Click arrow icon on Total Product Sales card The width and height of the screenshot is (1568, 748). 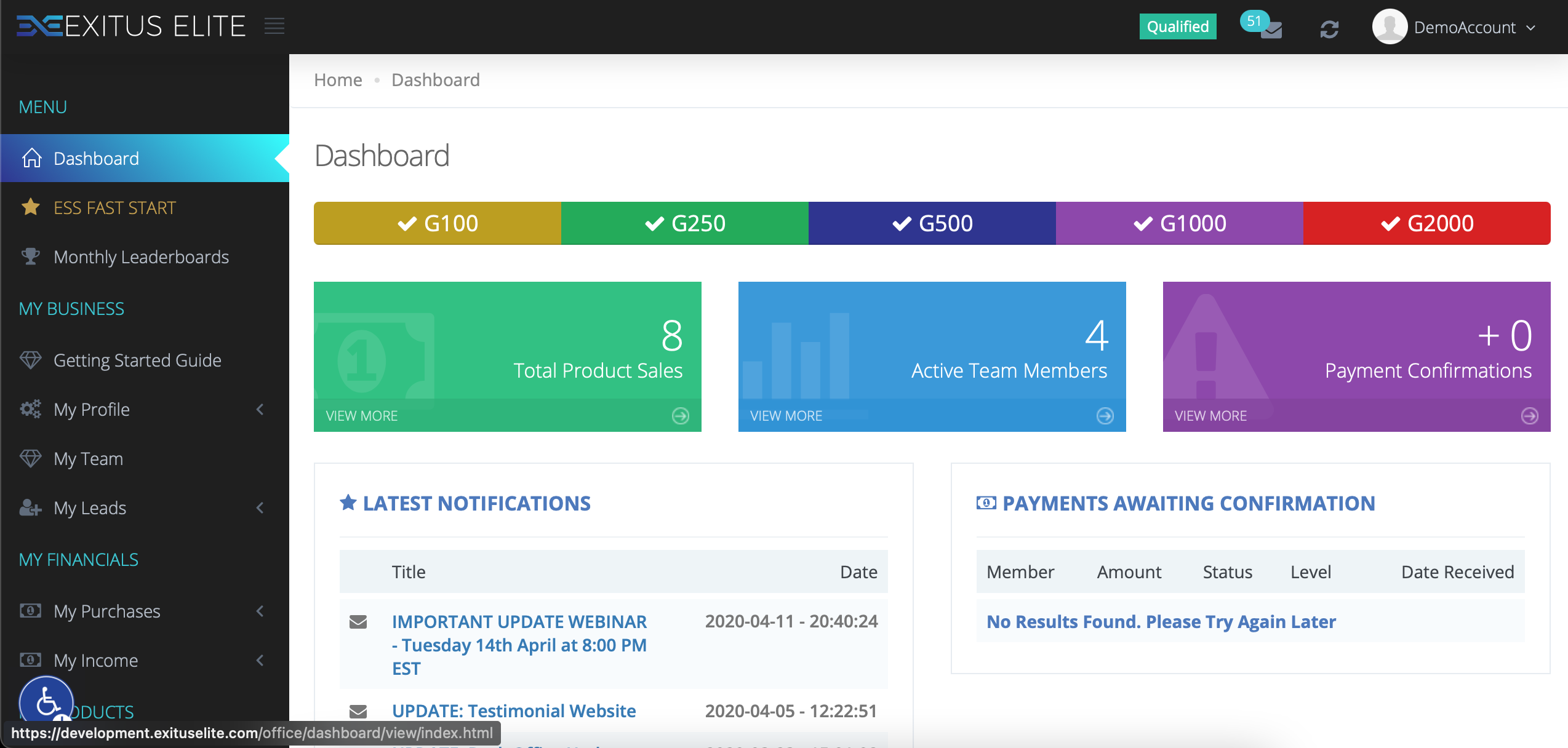point(681,416)
